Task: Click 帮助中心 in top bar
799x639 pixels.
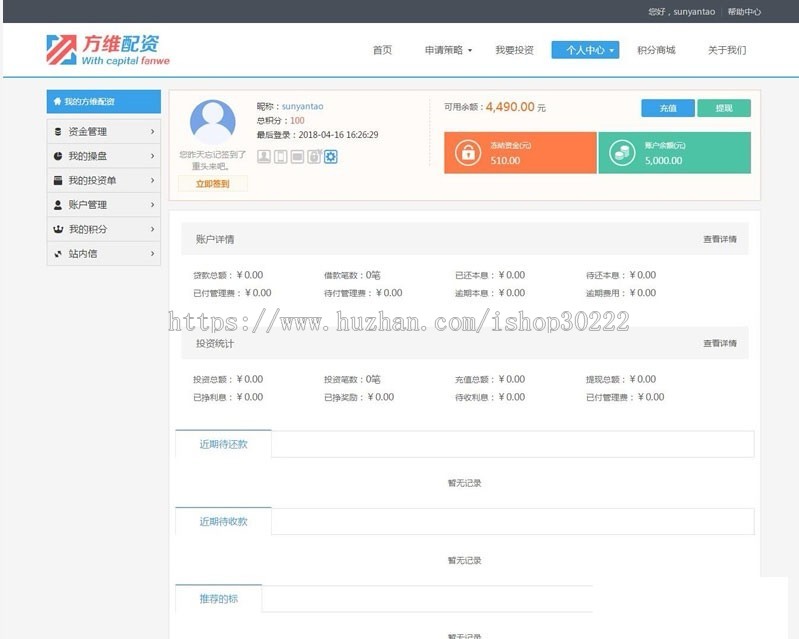Action: pyautogui.click(x=744, y=12)
